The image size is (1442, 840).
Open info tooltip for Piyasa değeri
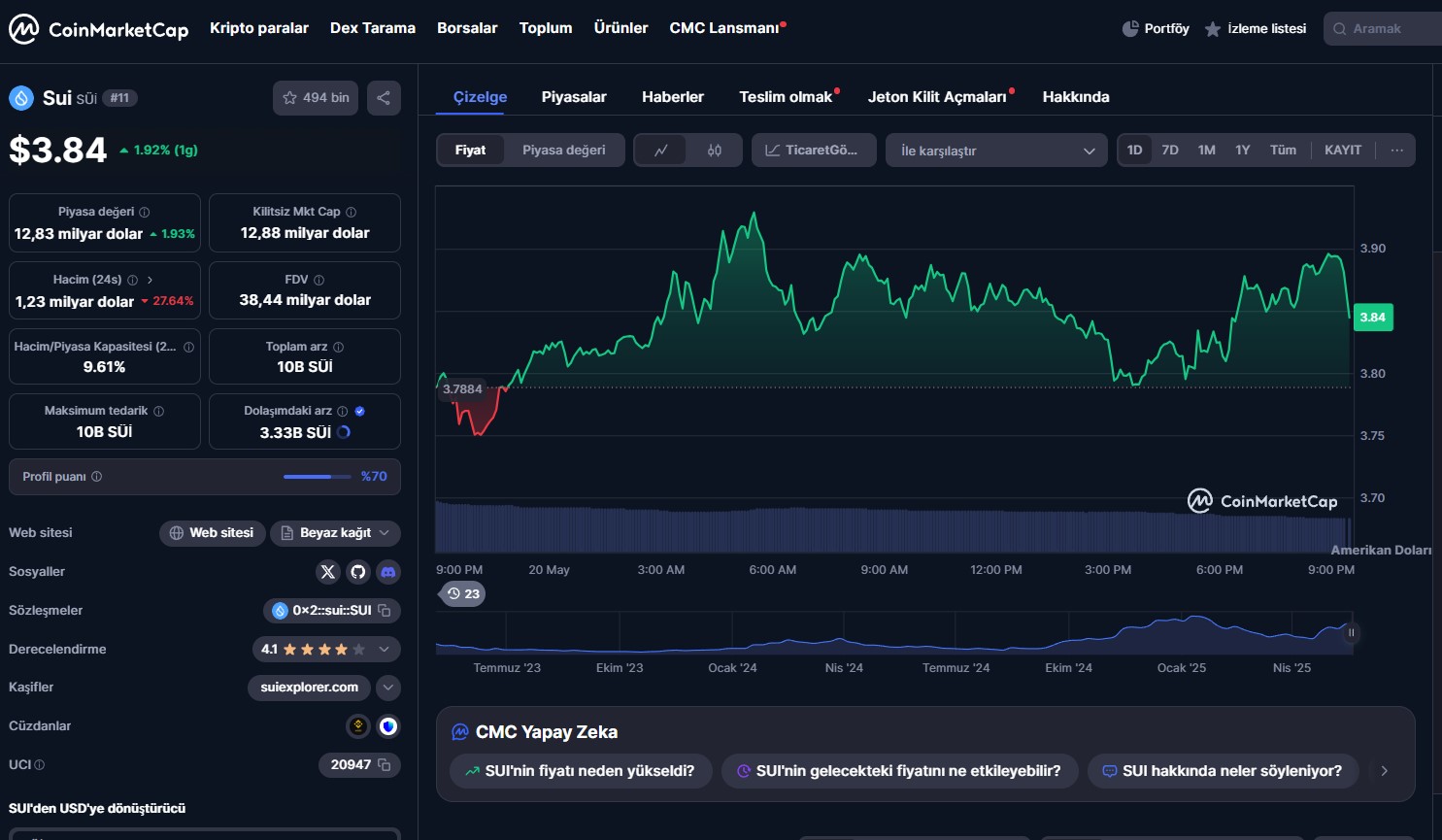(x=145, y=212)
